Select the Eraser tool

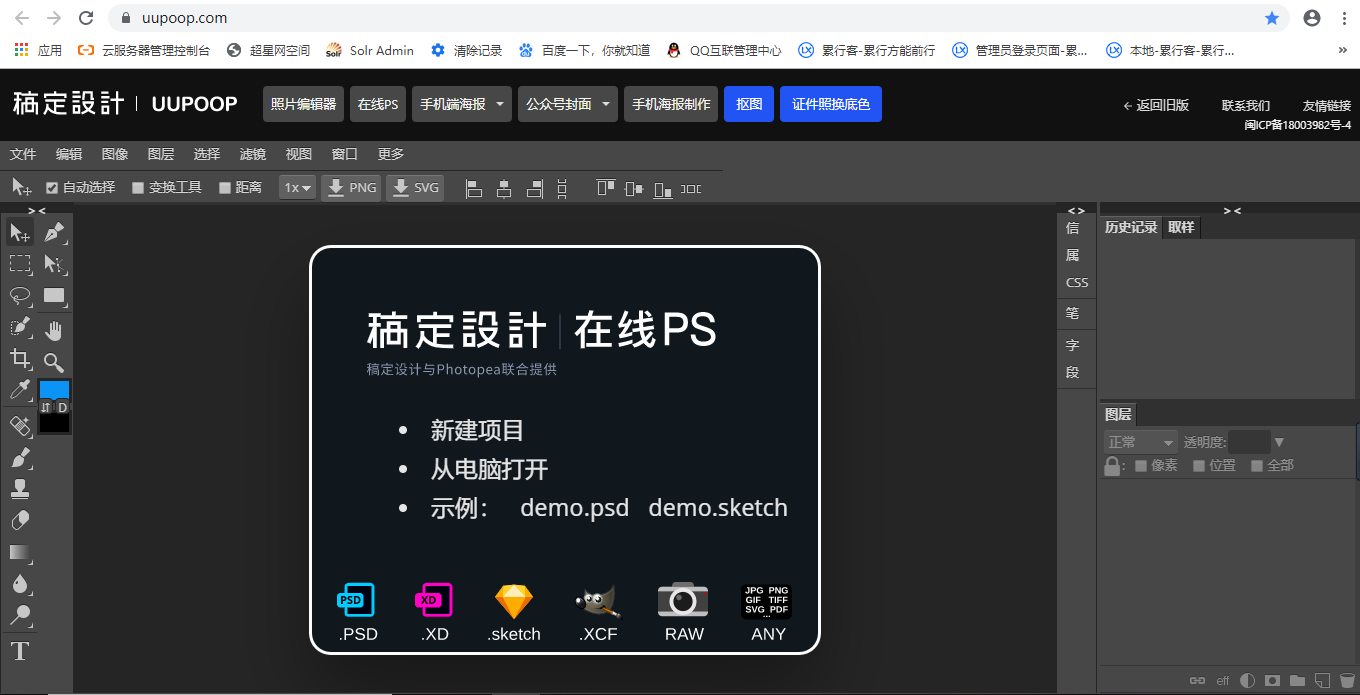pyautogui.click(x=20, y=521)
